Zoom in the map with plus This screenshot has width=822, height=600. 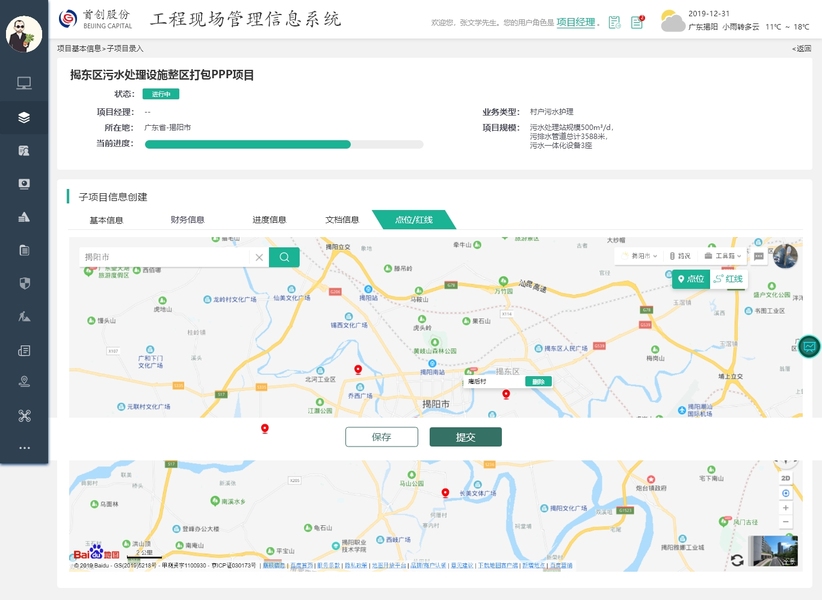[785, 508]
